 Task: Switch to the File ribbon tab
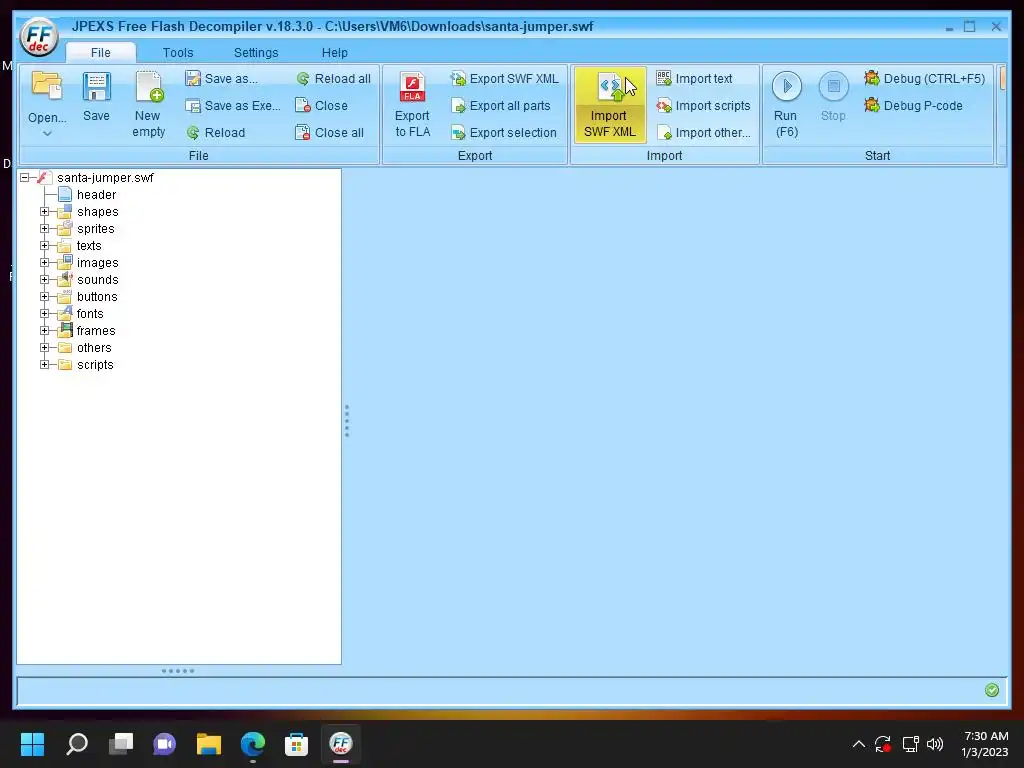click(x=101, y=53)
